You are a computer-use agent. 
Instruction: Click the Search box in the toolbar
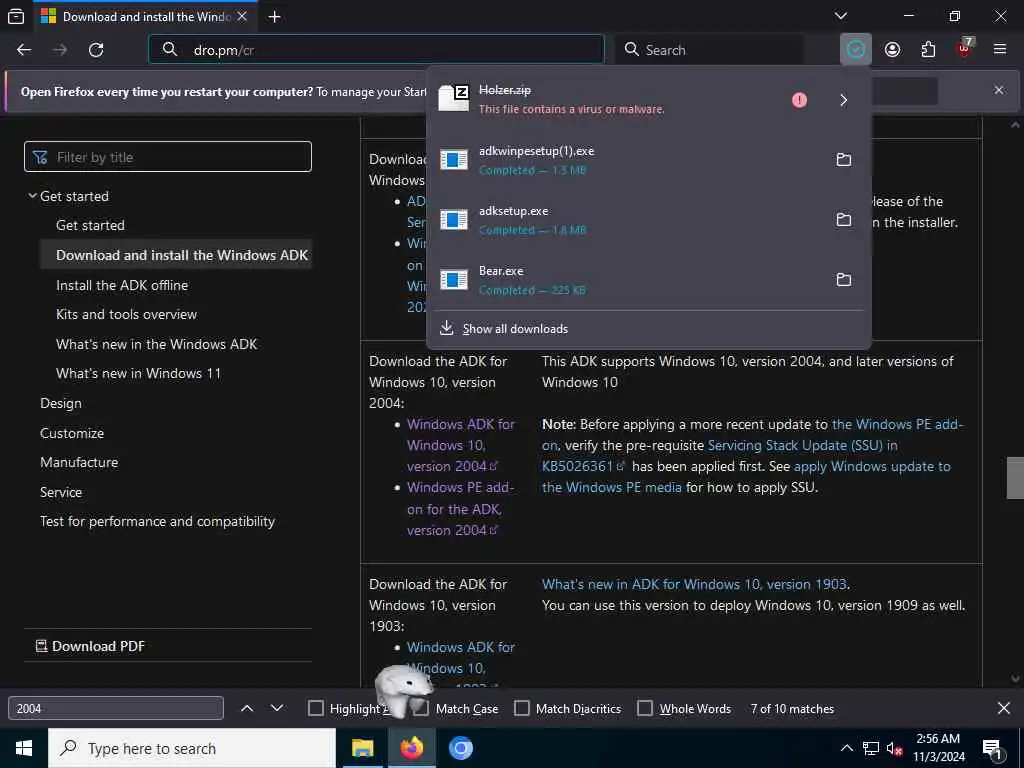(x=709, y=50)
